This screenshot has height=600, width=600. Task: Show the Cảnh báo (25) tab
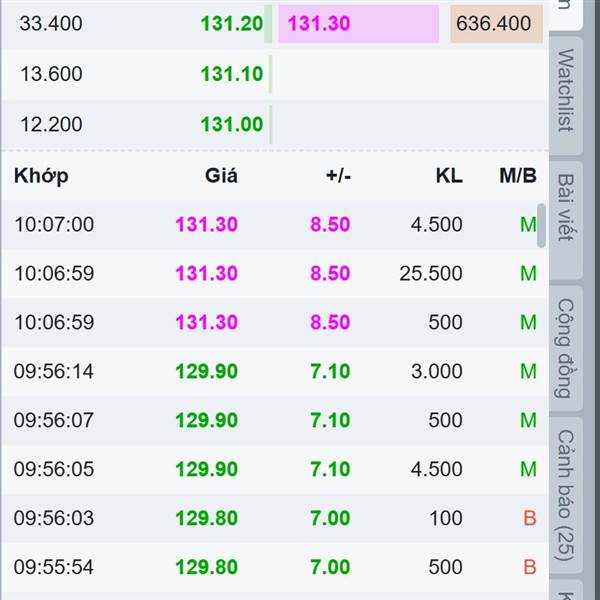[x=566, y=495]
